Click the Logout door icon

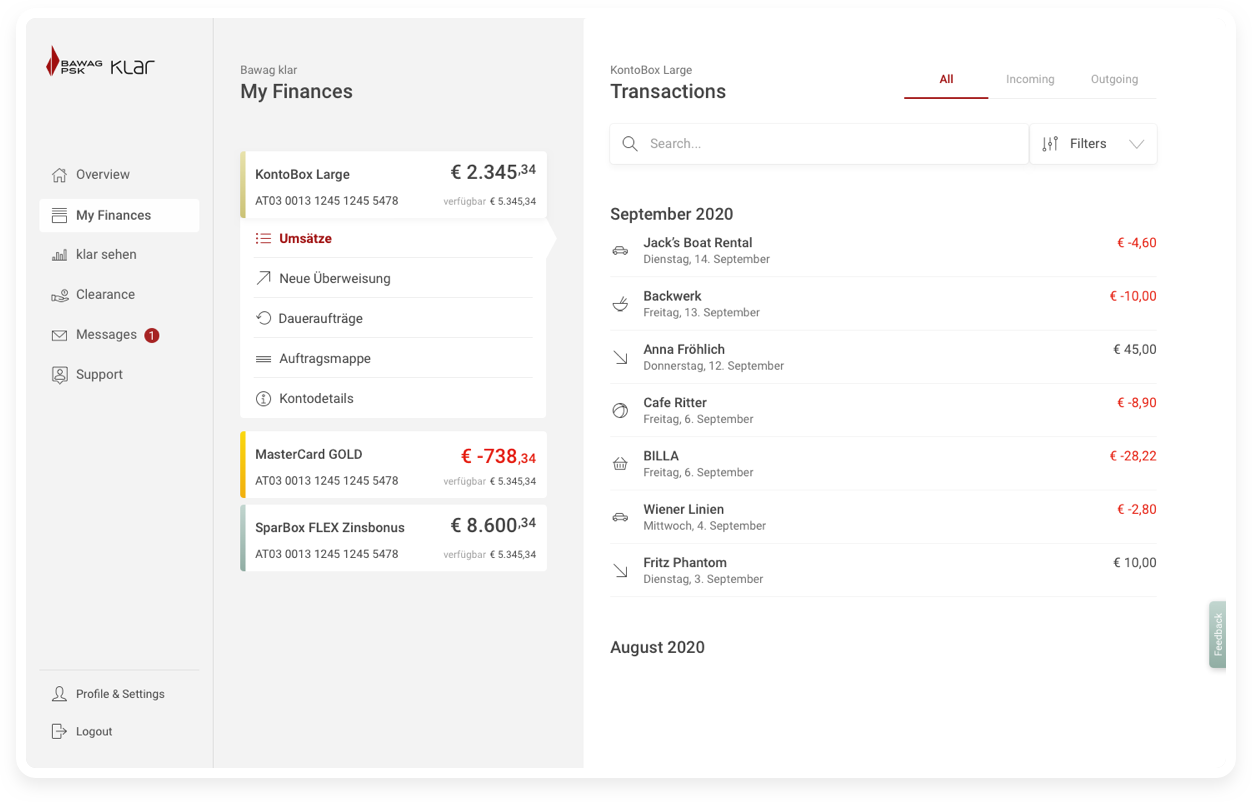point(59,732)
